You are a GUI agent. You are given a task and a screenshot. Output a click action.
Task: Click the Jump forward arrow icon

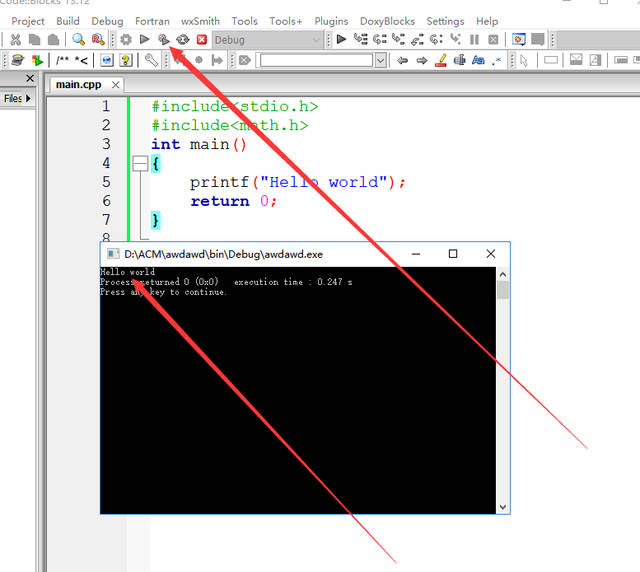(422, 60)
